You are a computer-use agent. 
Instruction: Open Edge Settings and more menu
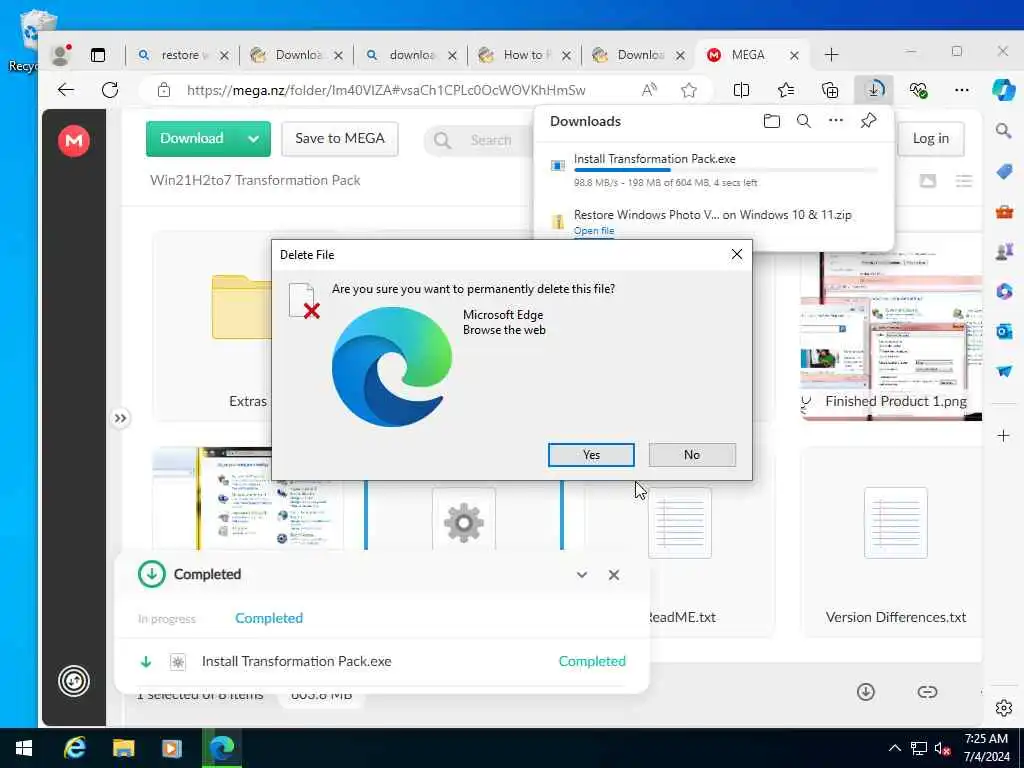[x=961, y=90]
